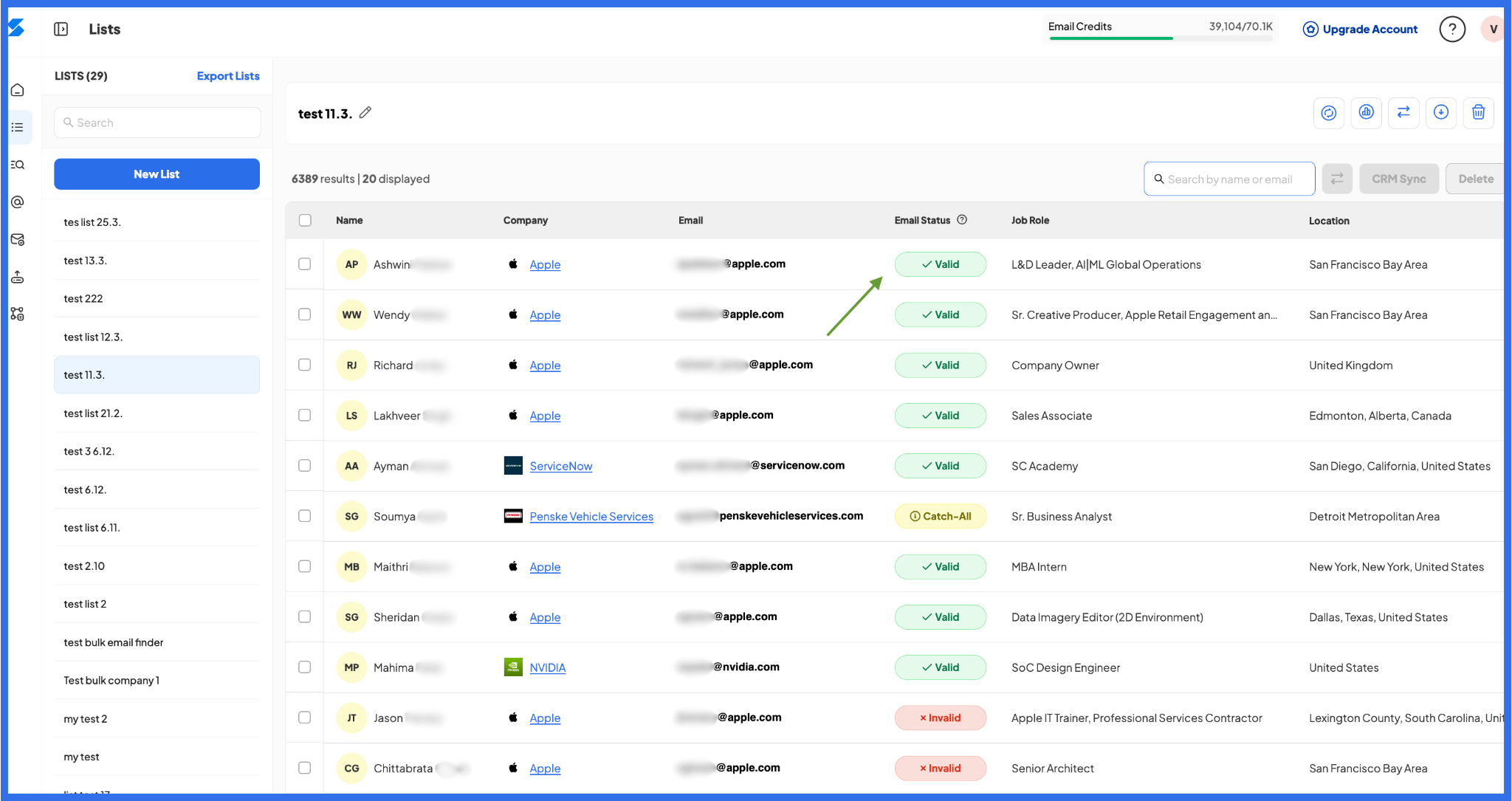1512x801 pixels.
Task: Click the NVIDIA company logo
Action: 513,667
